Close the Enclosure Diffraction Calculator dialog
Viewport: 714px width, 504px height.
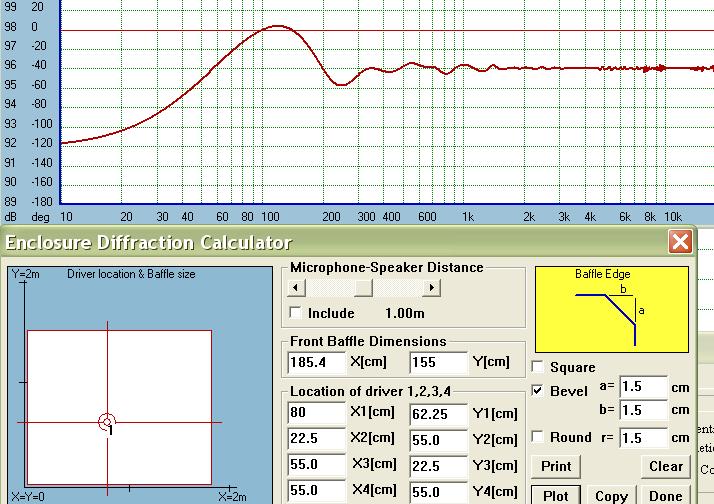pyautogui.click(x=680, y=241)
